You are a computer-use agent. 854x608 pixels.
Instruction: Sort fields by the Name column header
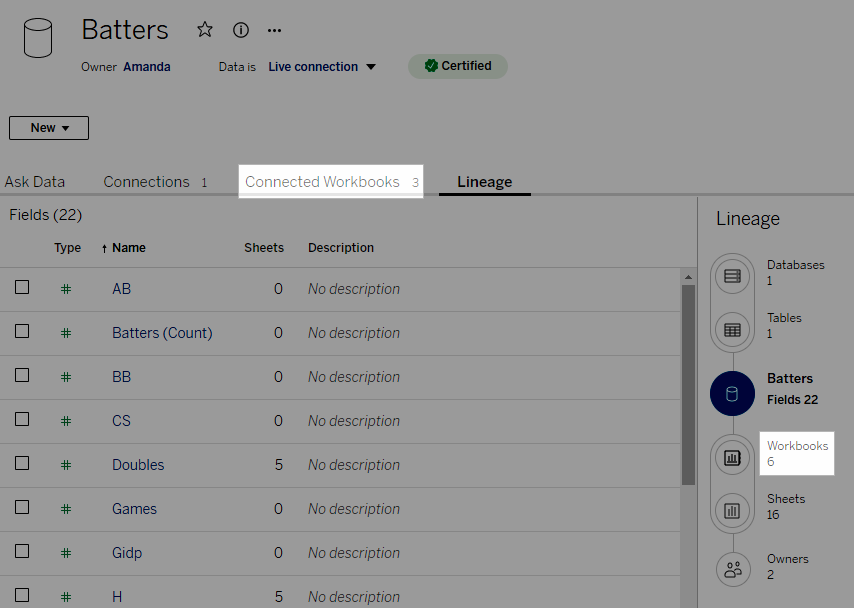tap(128, 248)
